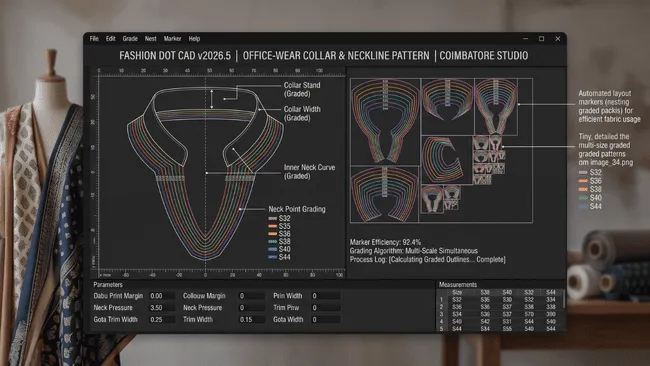Click the Size column header in Measurements
Screen dimensions: 650x366
tap(457, 293)
